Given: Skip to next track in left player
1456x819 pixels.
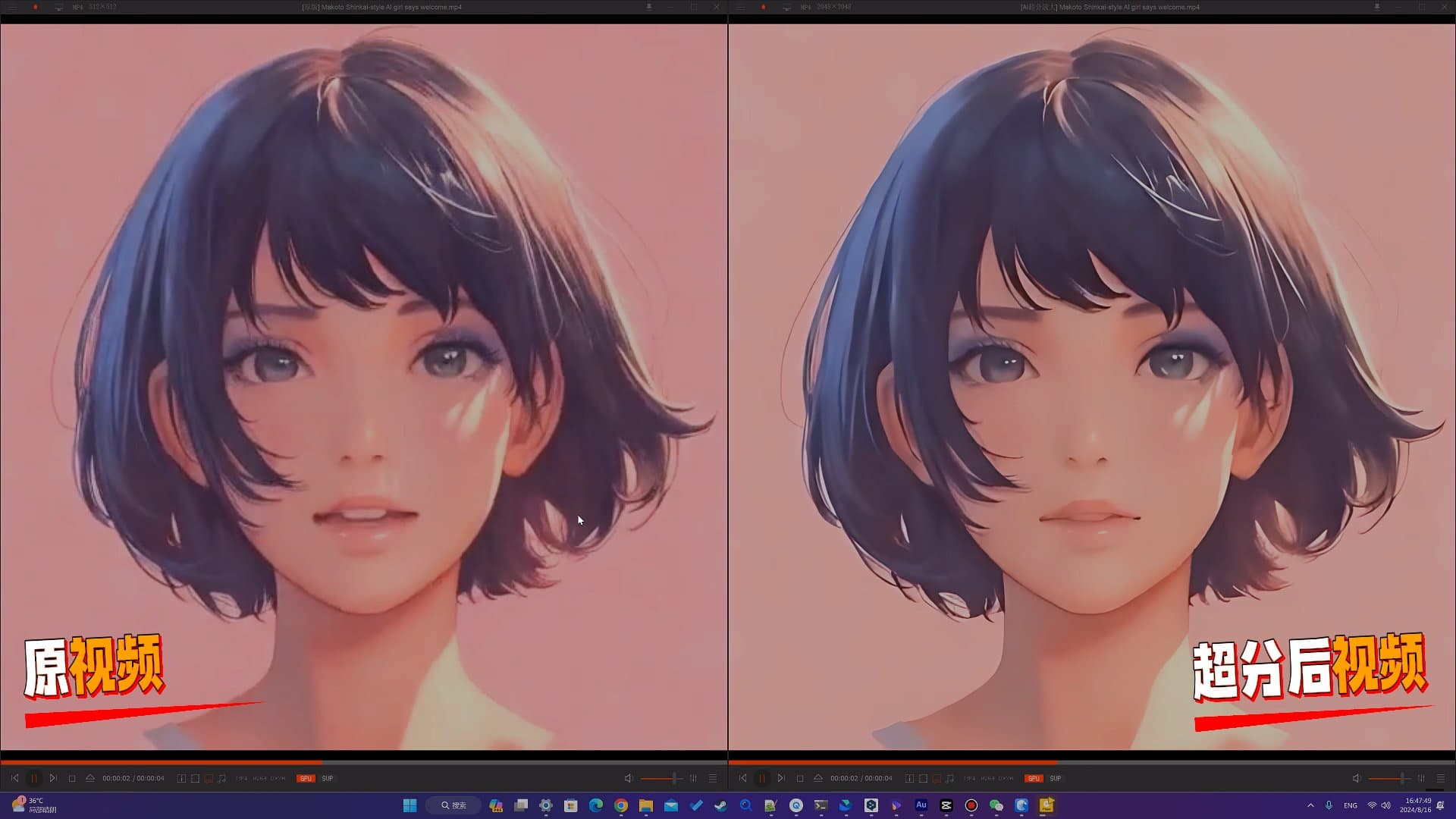Looking at the screenshot, I should pos(52,778).
